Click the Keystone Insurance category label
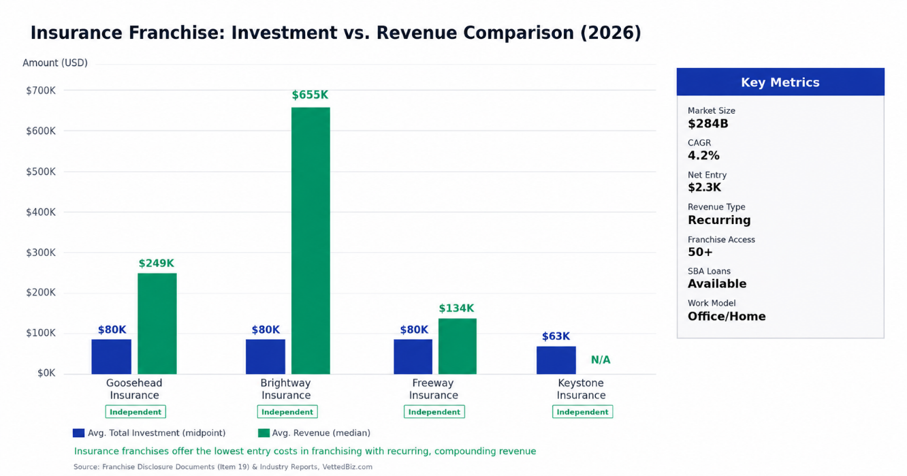The height and width of the screenshot is (476, 907). pyautogui.click(x=581, y=389)
